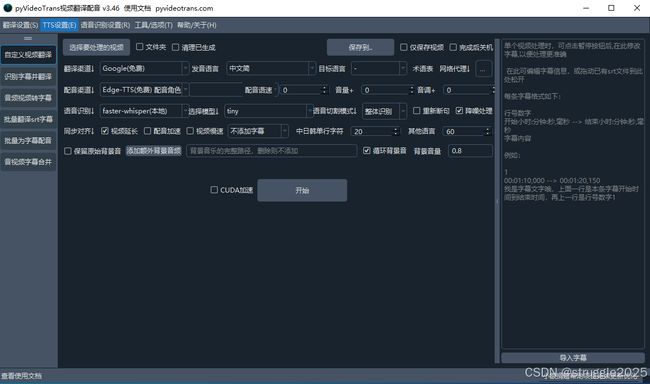Open the 帮助/关于(H) menu
This screenshot has height=384, width=650.
196,25
